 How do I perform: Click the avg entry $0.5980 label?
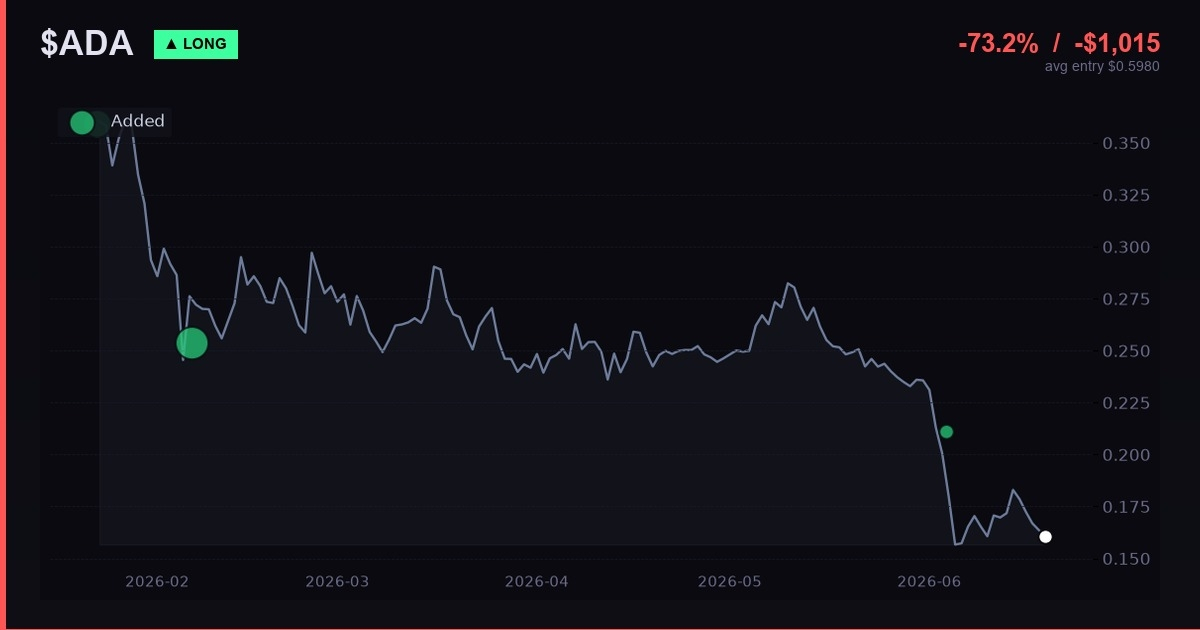(1102, 66)
